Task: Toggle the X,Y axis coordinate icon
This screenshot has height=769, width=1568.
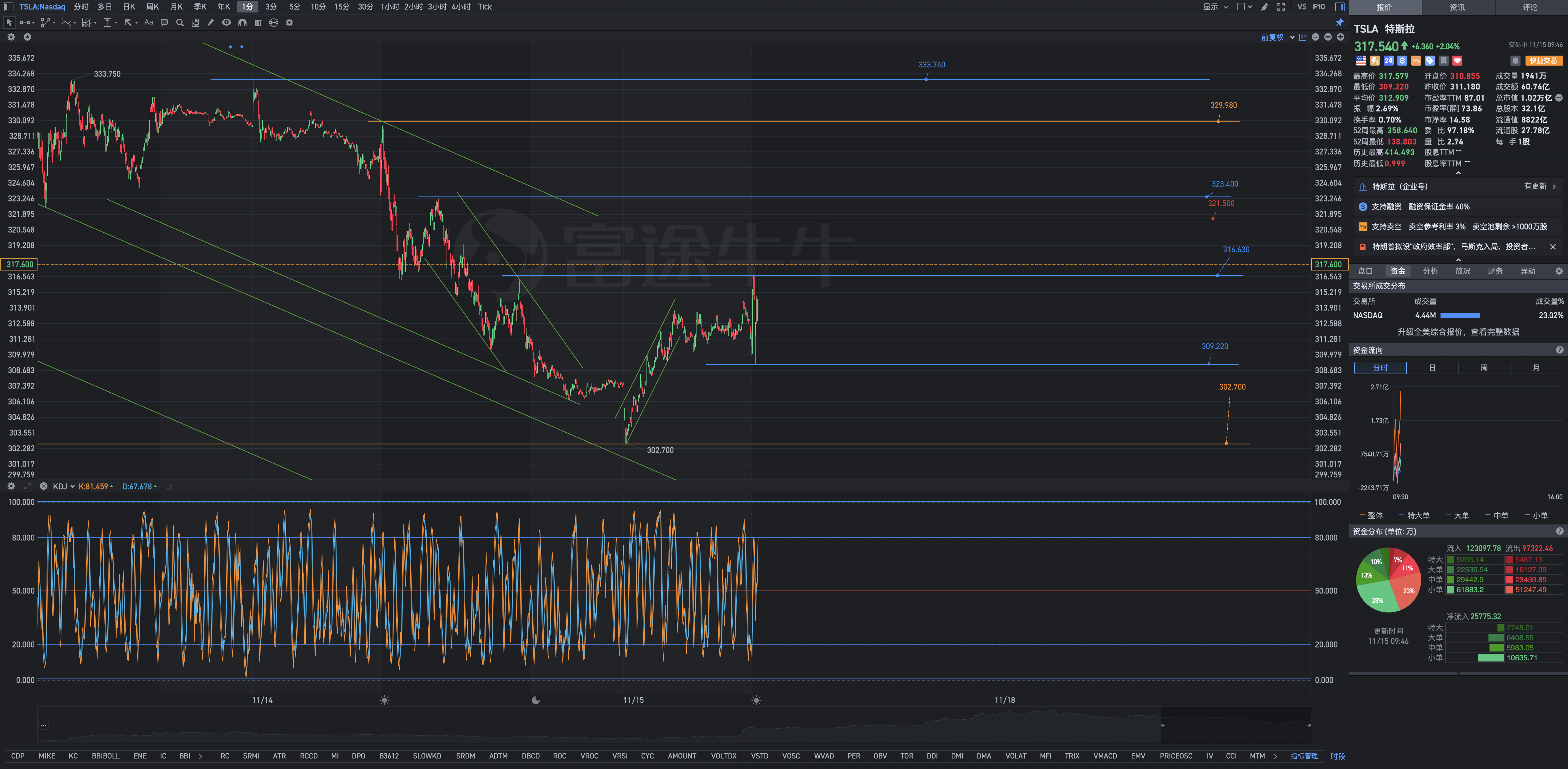Action: pyautogui.click(x=1303, y=37)
